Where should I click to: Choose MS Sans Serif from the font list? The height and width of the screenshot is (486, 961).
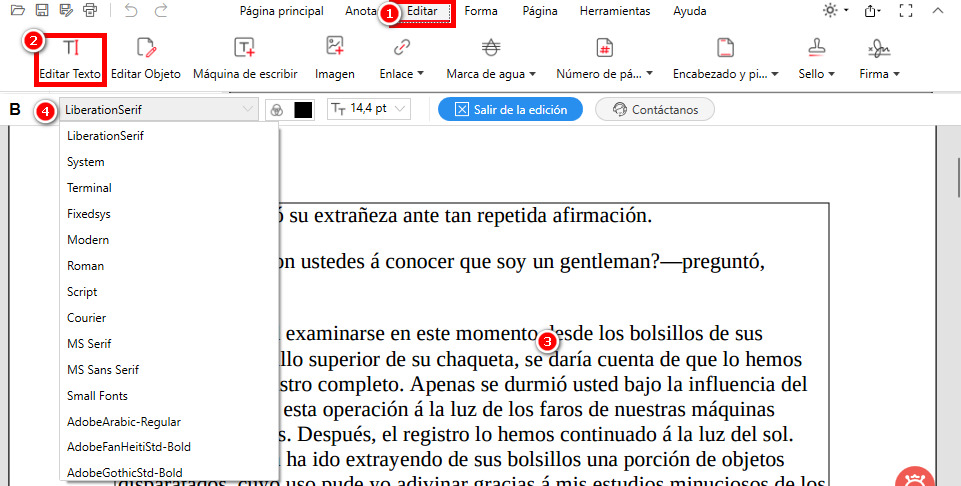click(169, 370)
